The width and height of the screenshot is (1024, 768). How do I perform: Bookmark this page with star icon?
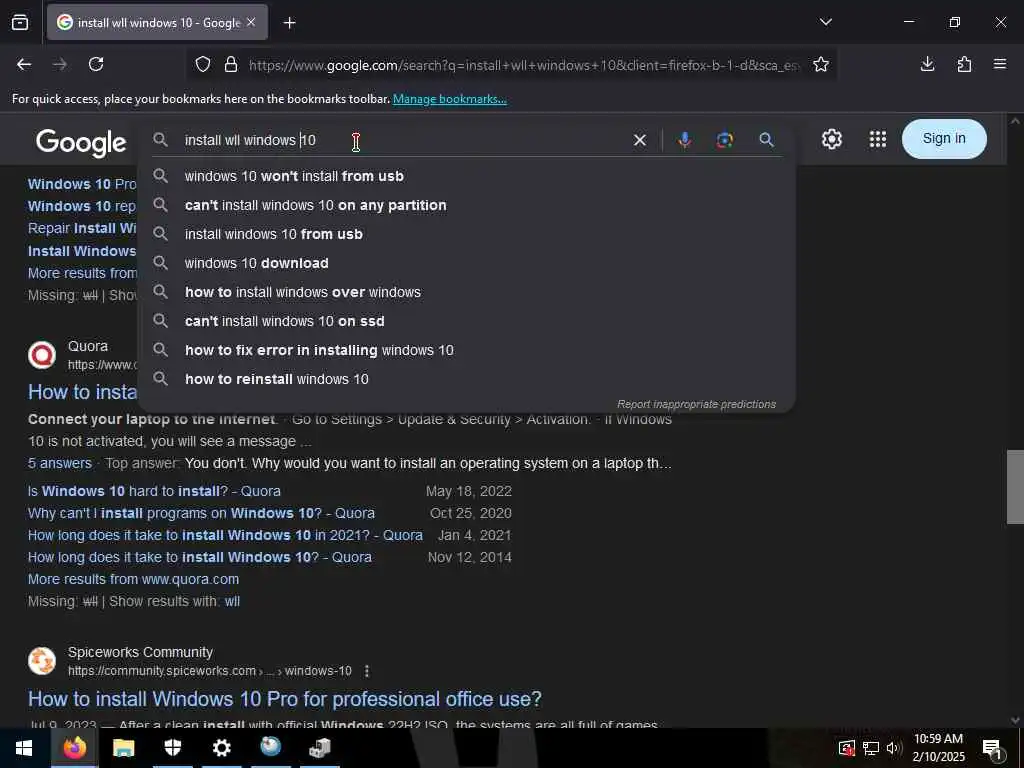coord(821,64)
